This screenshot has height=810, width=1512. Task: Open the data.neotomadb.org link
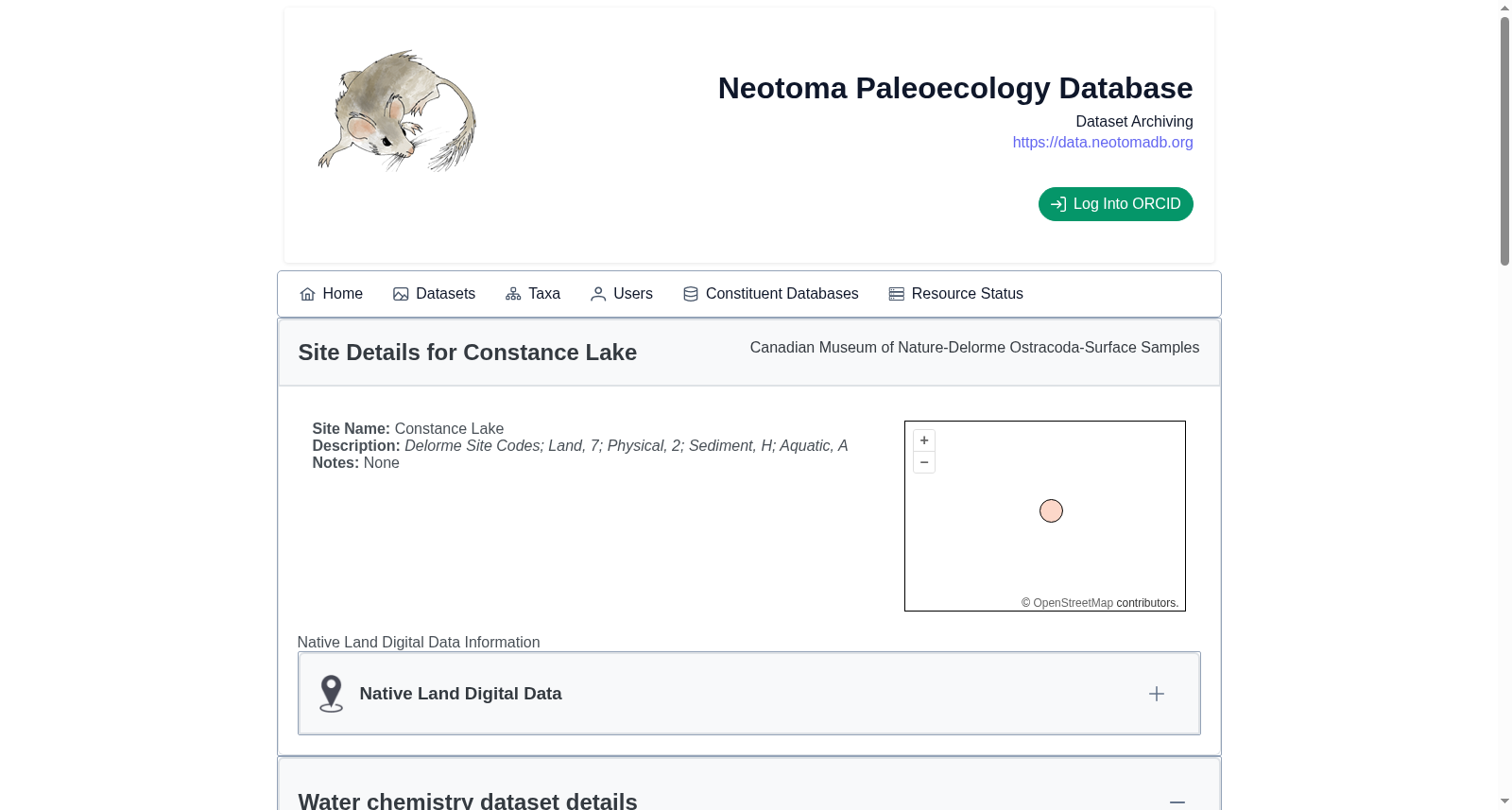point(1103,142)
